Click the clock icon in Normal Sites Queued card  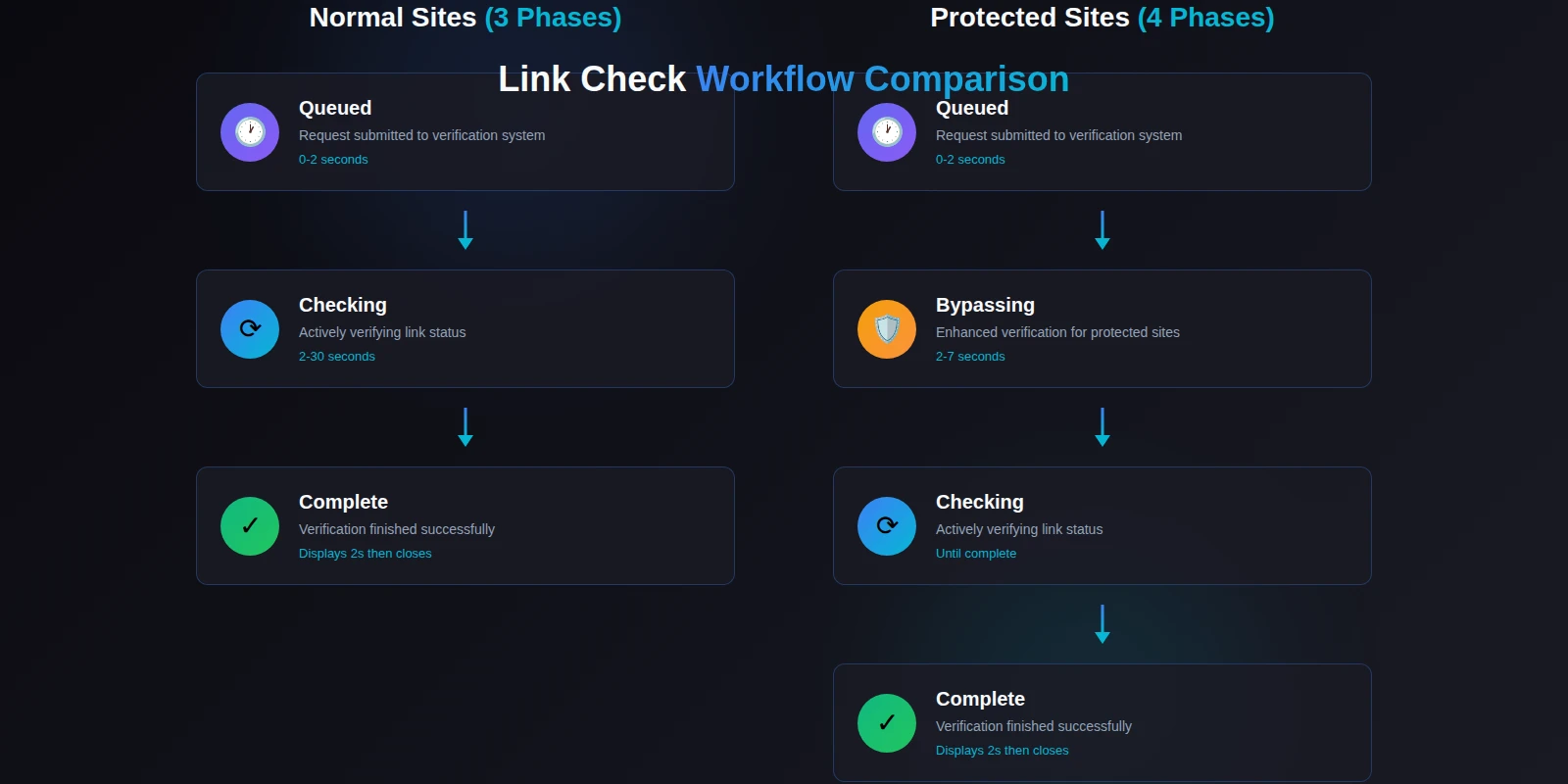250,132
